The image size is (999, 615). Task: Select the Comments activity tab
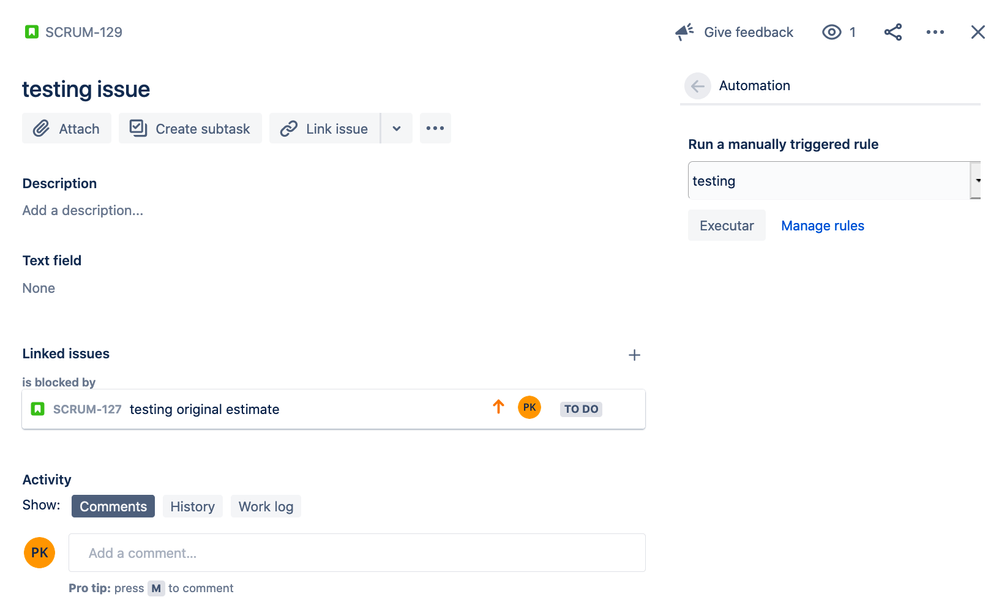[113, 506]
